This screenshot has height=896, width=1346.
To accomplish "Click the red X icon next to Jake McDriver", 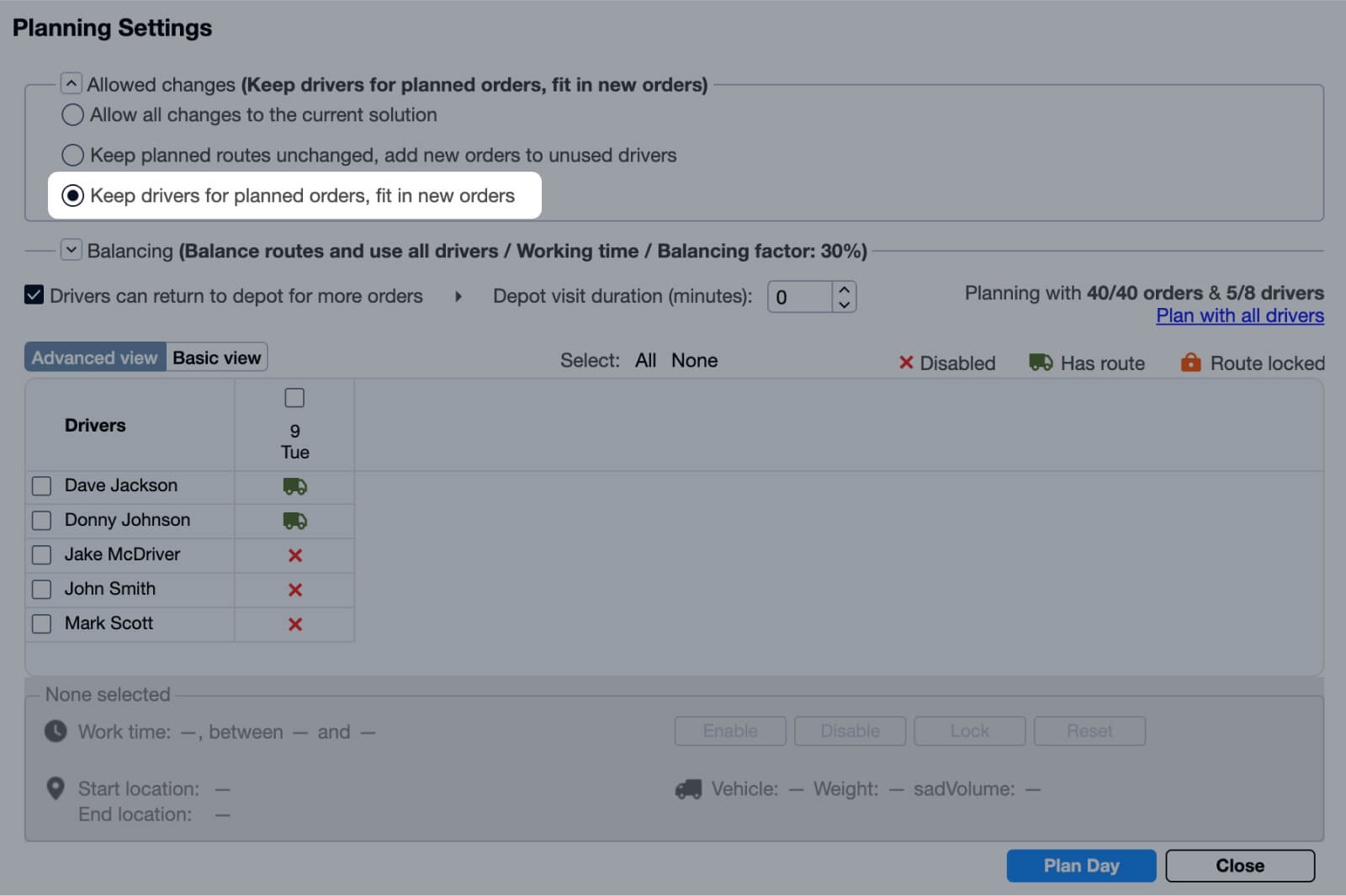I will 294,555.
